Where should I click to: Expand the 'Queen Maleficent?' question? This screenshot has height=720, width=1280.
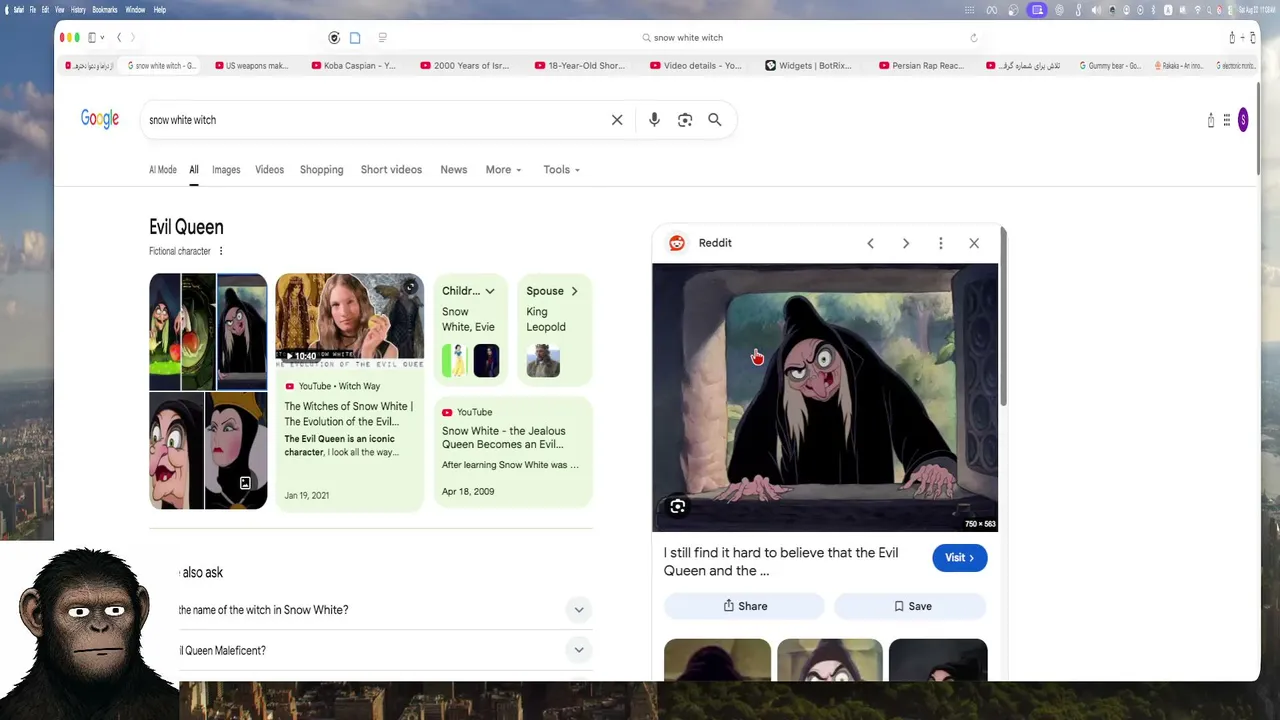click(x=579, y=651)
